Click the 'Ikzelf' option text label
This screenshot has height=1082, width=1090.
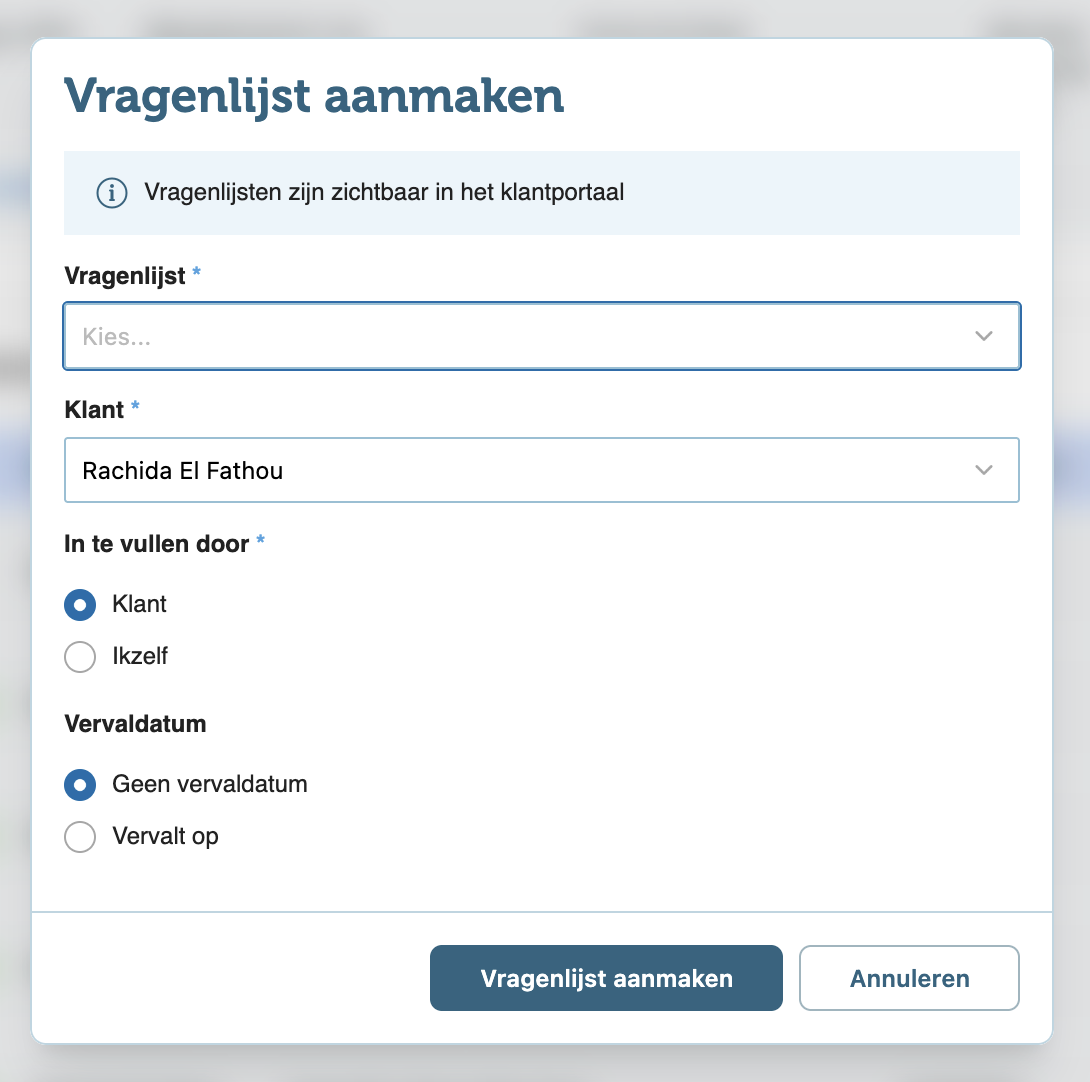coord(140,656)
